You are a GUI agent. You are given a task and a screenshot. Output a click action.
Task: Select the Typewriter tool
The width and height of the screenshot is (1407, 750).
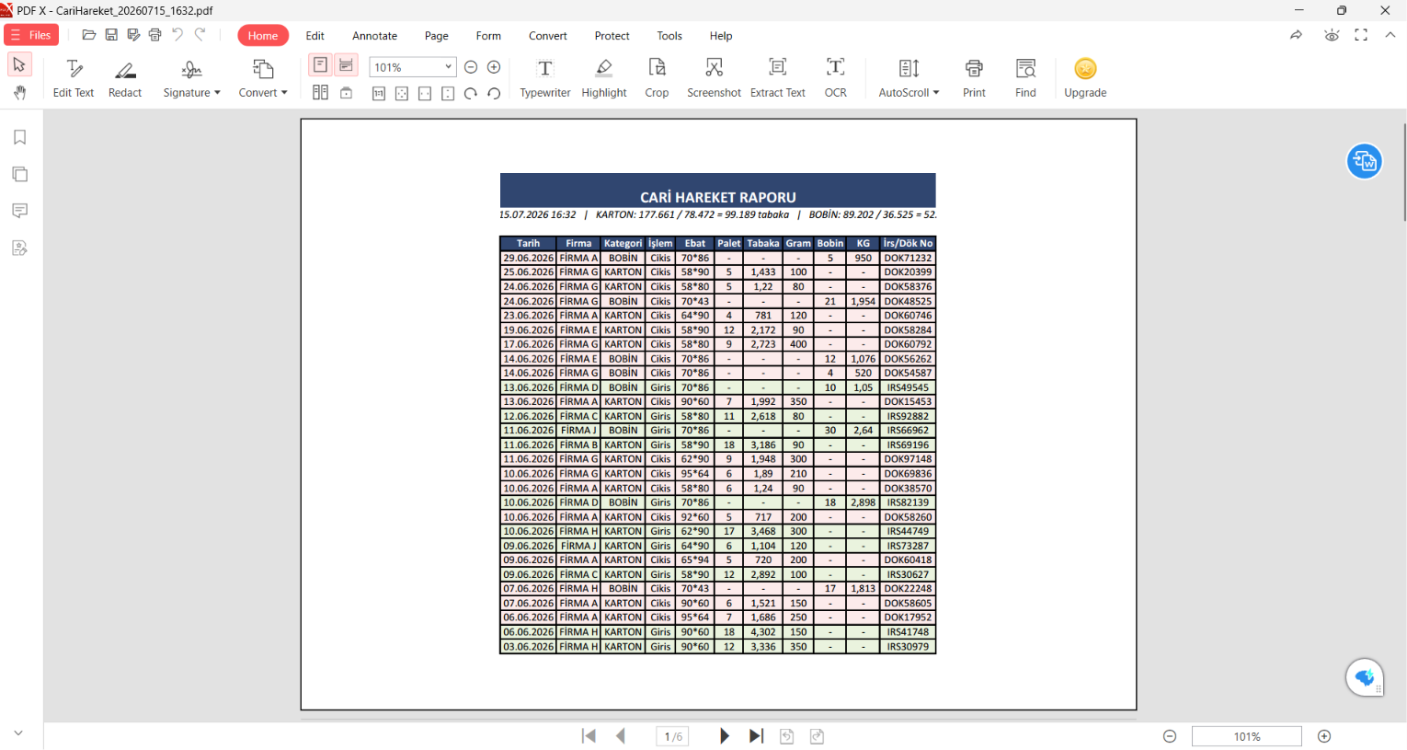click(x=545, y=79)
